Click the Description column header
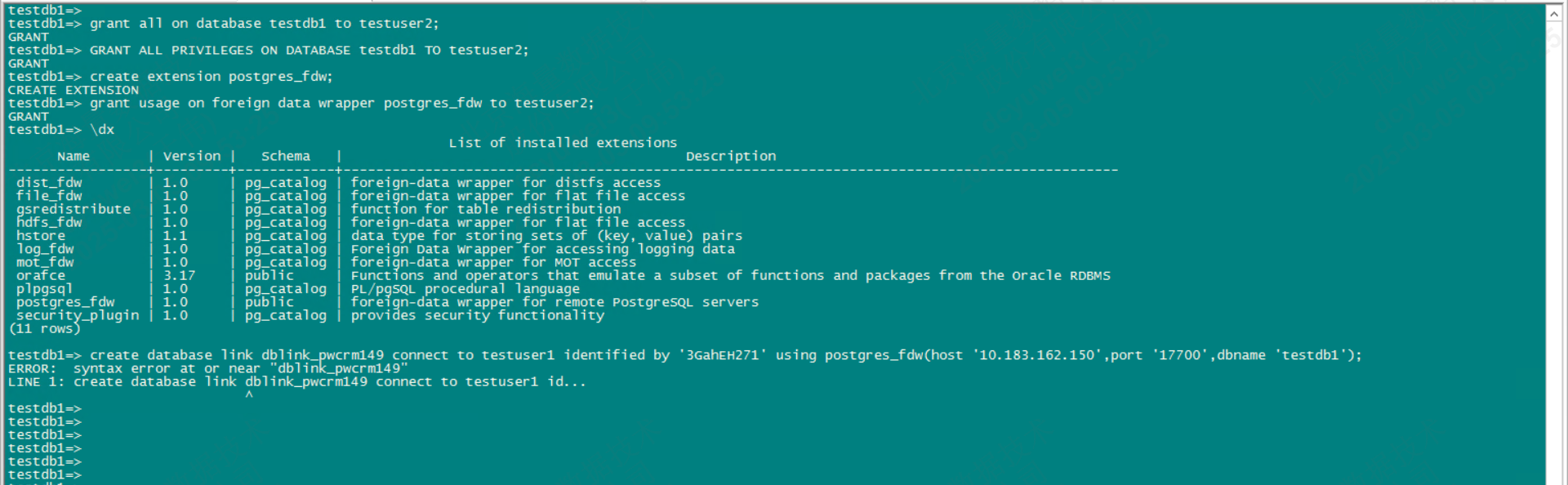This screenshot has height=485, width=1568. (731, 156)
